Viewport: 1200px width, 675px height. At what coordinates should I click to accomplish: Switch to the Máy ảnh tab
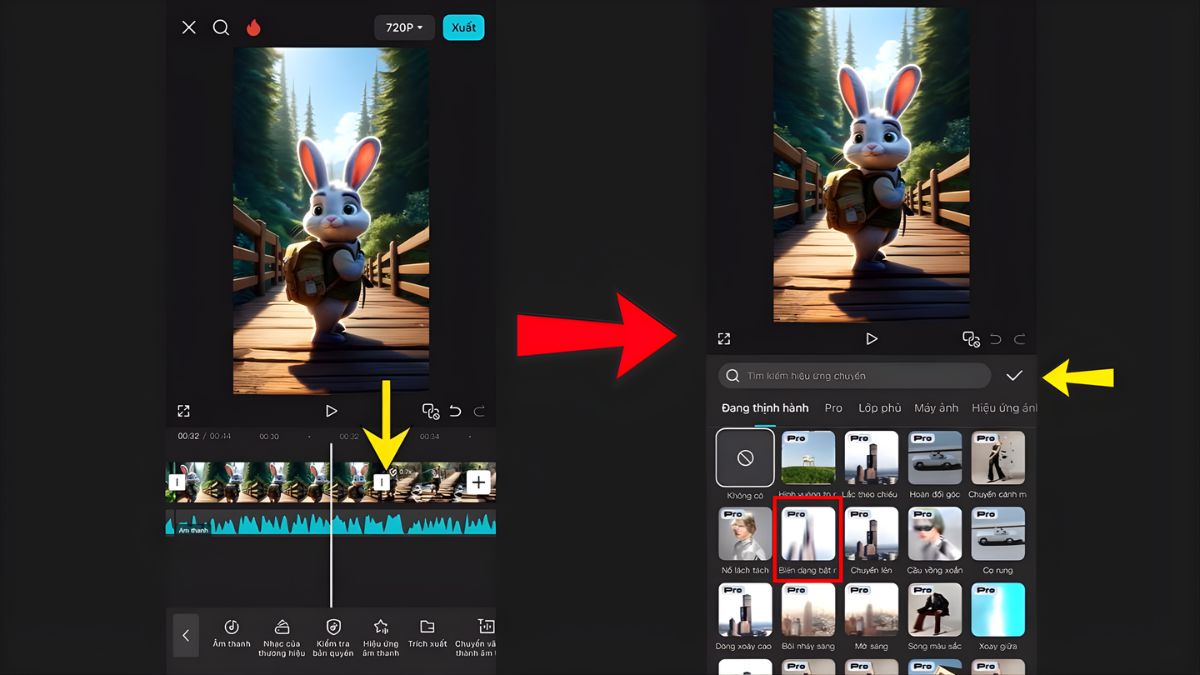tap(936, 408)
